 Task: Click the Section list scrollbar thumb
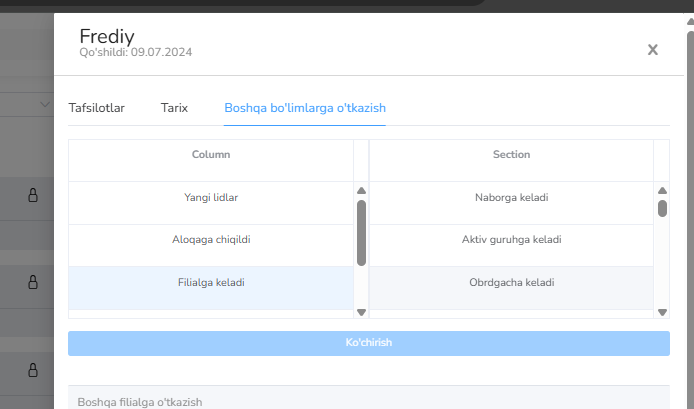pos(662,208)
